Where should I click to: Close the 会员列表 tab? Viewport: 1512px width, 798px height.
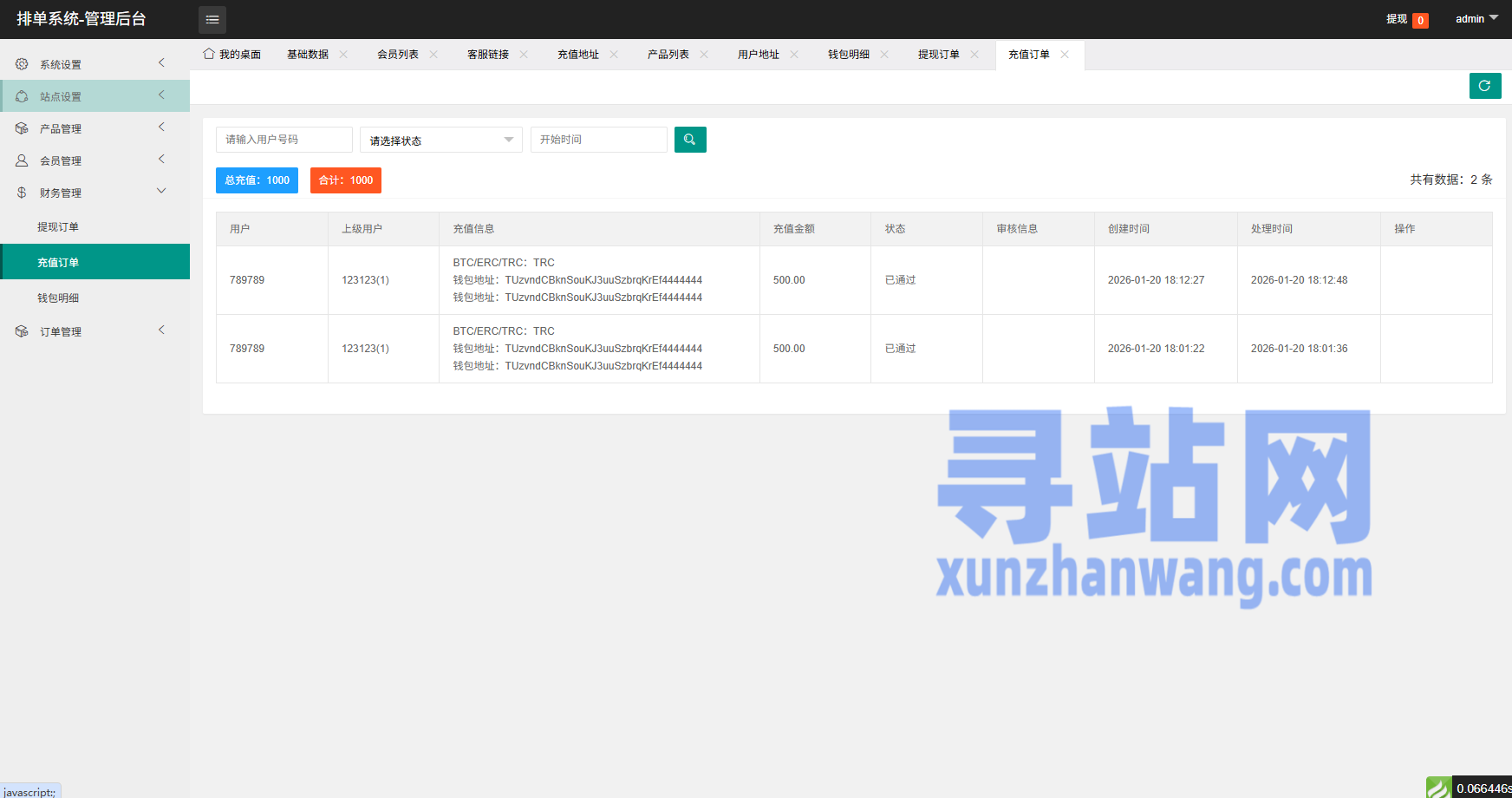click(x=433, y=54)
